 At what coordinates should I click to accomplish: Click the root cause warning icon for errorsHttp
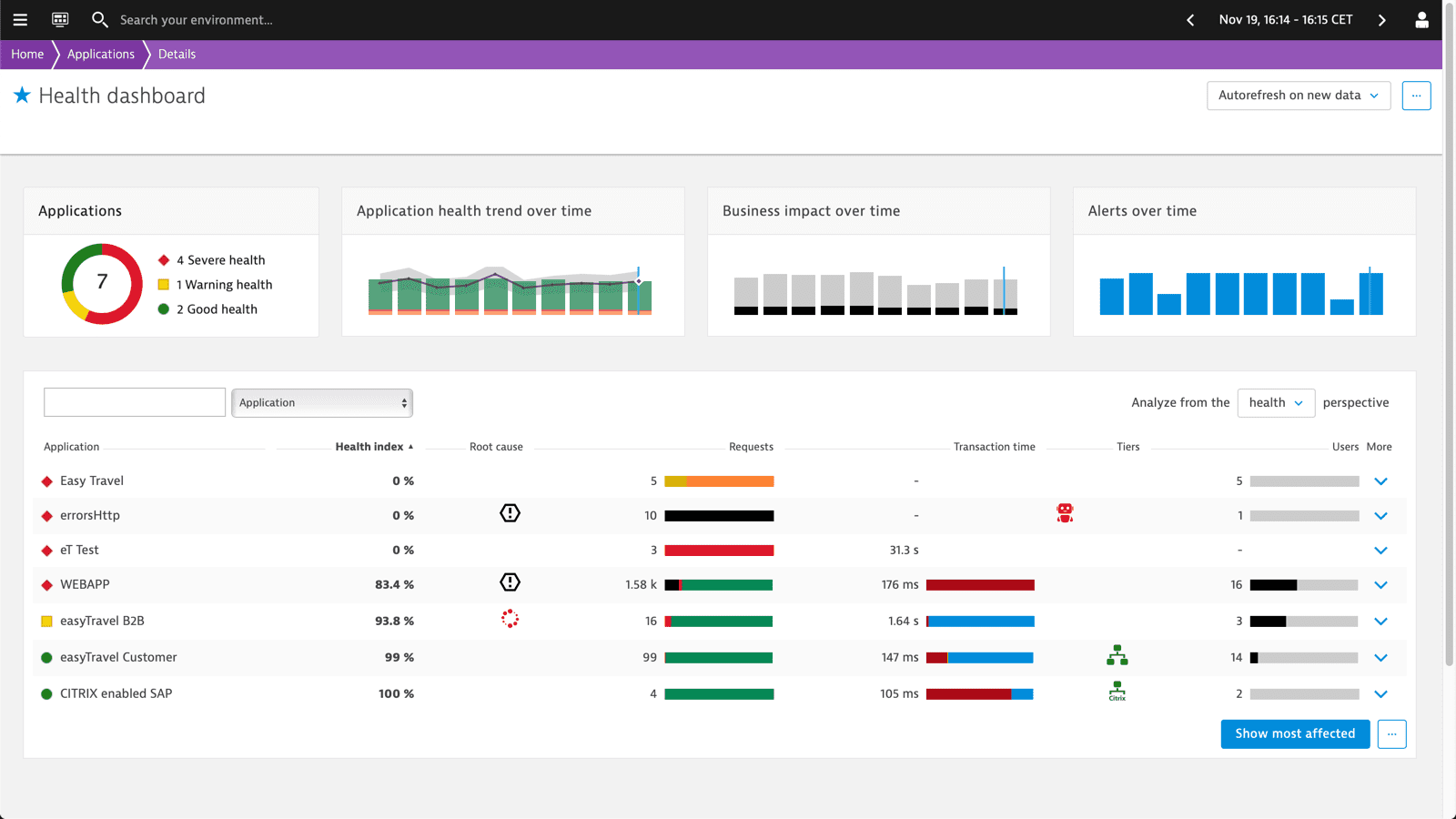(510, 512)
